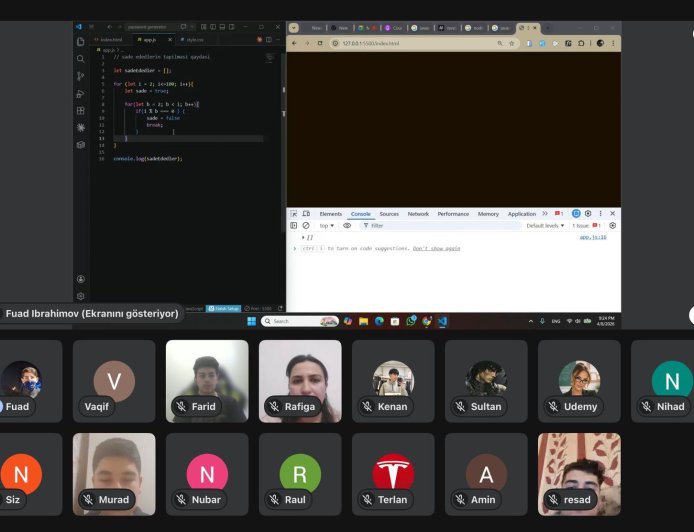Open the Accounts icon in VS Code
The image size is (694, 532).
pos(81,279)
